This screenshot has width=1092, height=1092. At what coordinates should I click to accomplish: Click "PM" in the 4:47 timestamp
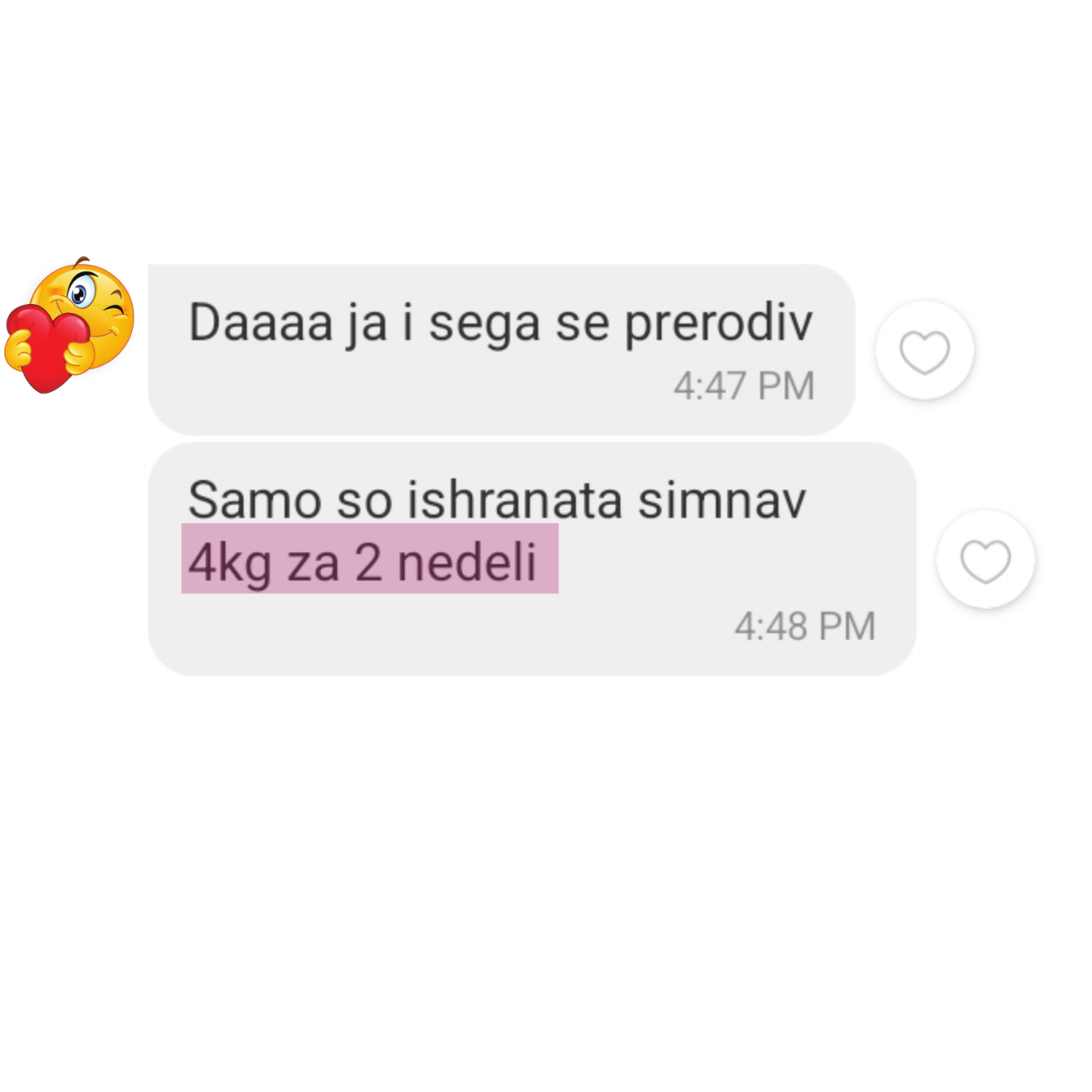coord(786,385)
